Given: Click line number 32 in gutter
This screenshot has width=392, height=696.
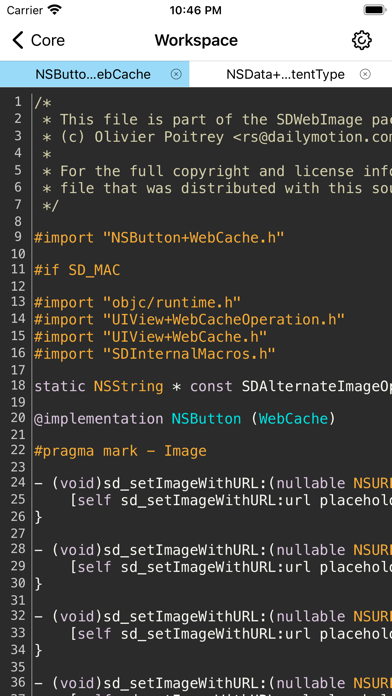Looking at the screenshot, I should [x=18, y=616].
